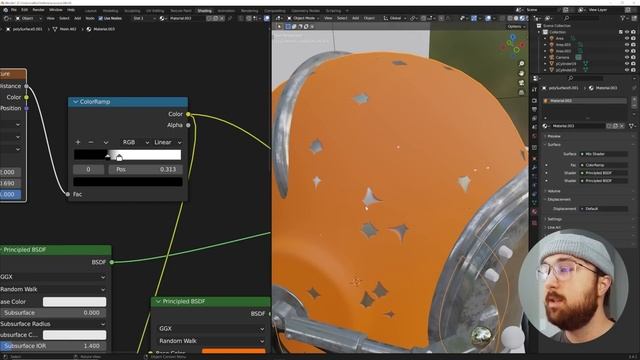The width and height of the screenshot is (640, 360).
Task: Hide Collection with eye icon
Action: click(x=627, y=32)
